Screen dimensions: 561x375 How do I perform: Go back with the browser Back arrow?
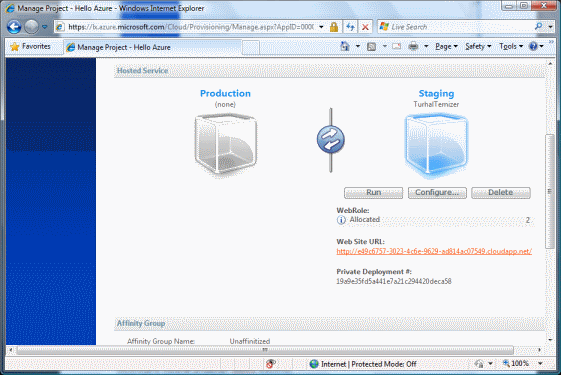click(14, 27)
